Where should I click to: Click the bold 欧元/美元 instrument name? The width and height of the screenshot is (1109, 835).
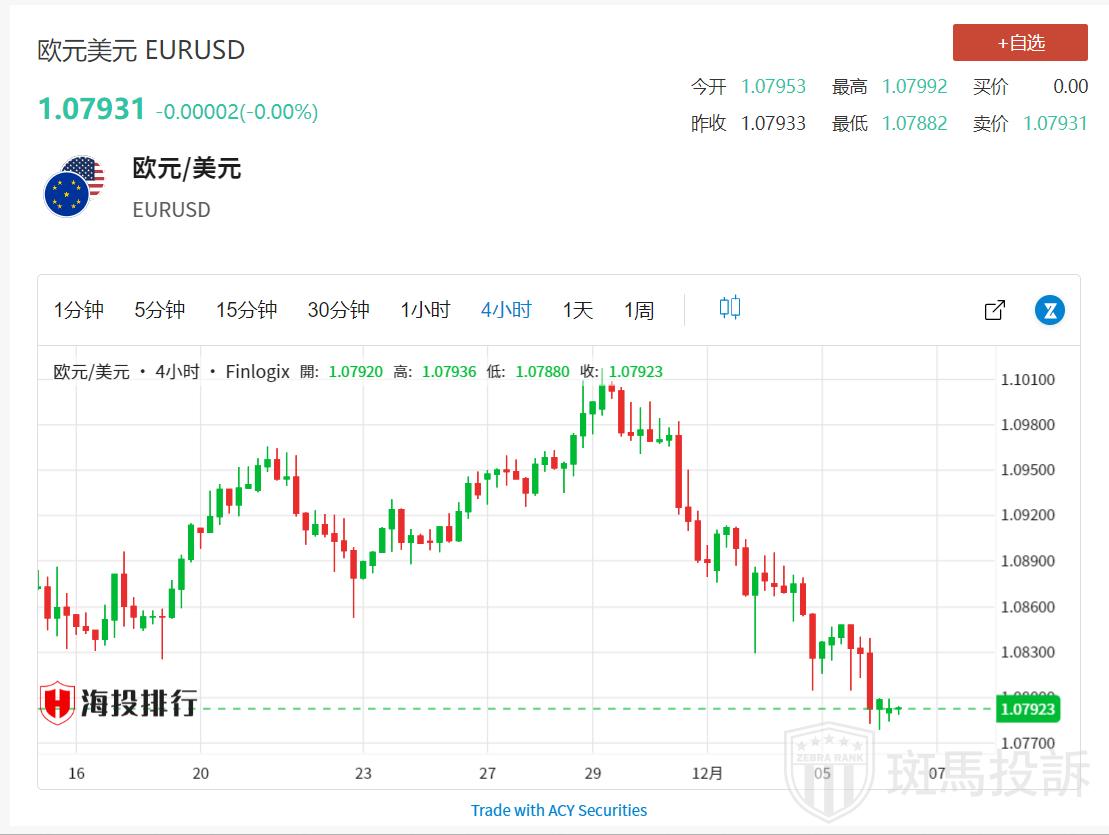tap(187, 168)
